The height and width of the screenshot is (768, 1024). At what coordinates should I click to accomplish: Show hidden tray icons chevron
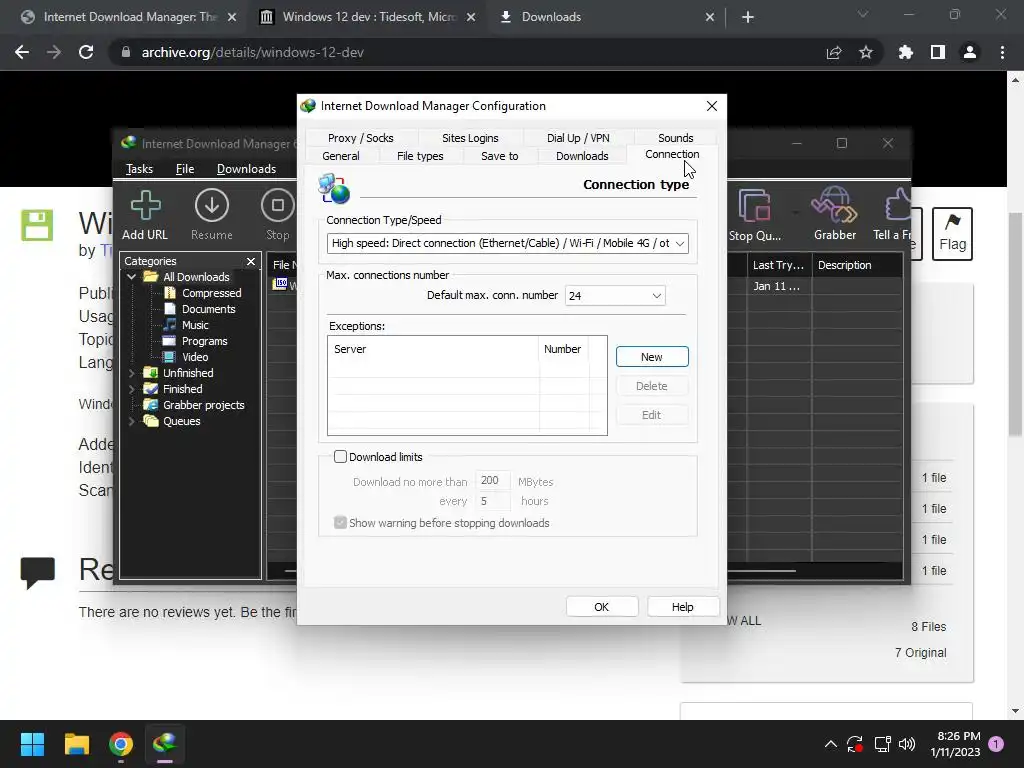[x=830, y=744]
